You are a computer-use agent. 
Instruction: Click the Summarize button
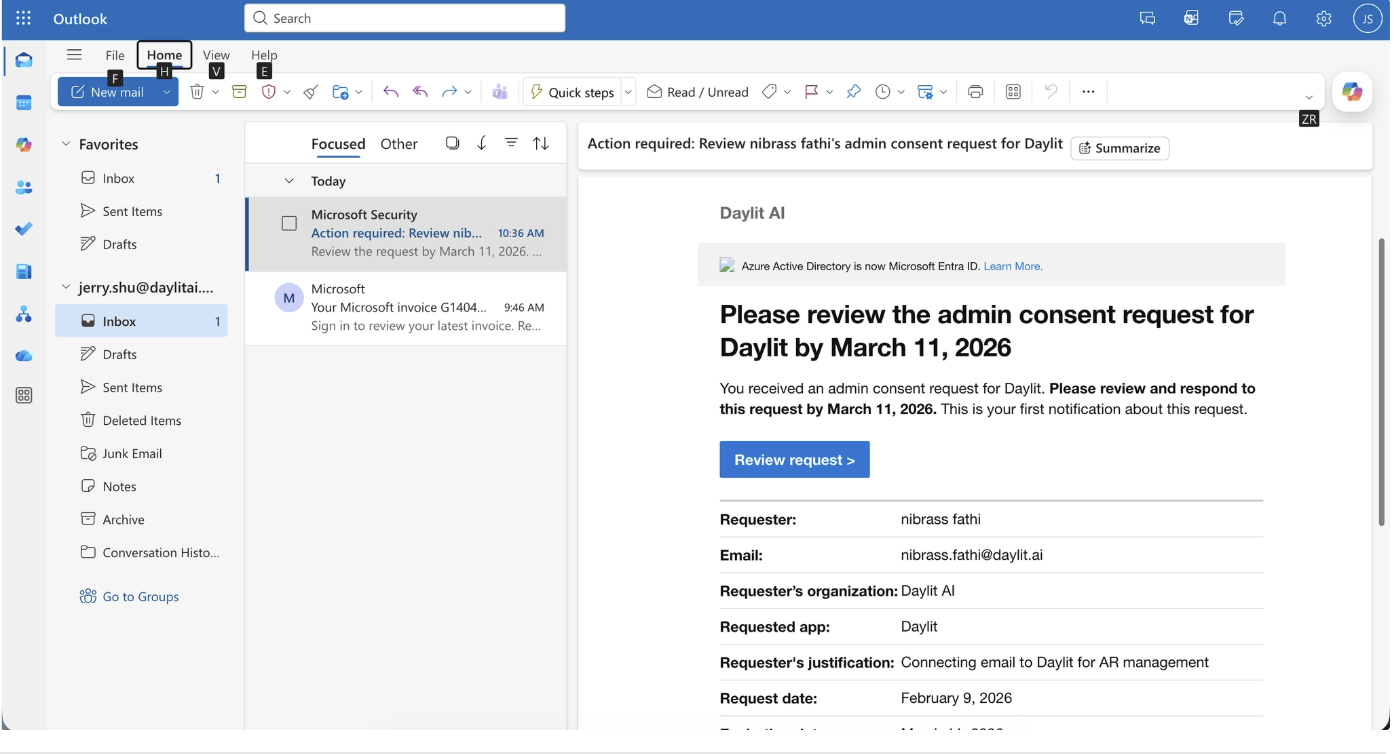(1119, 148)
